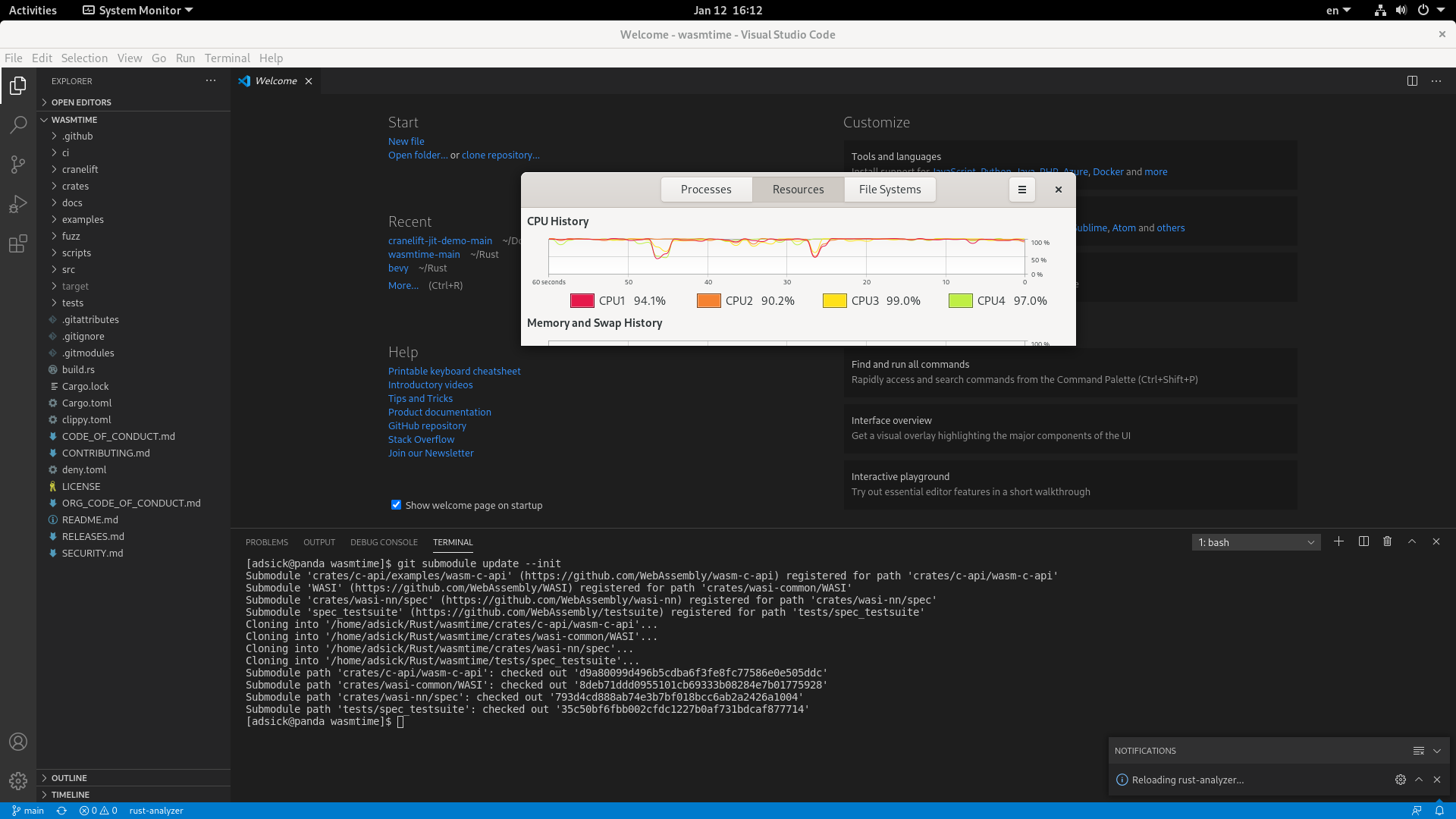Open recent cranelift-jit-demo-main project

440,241
